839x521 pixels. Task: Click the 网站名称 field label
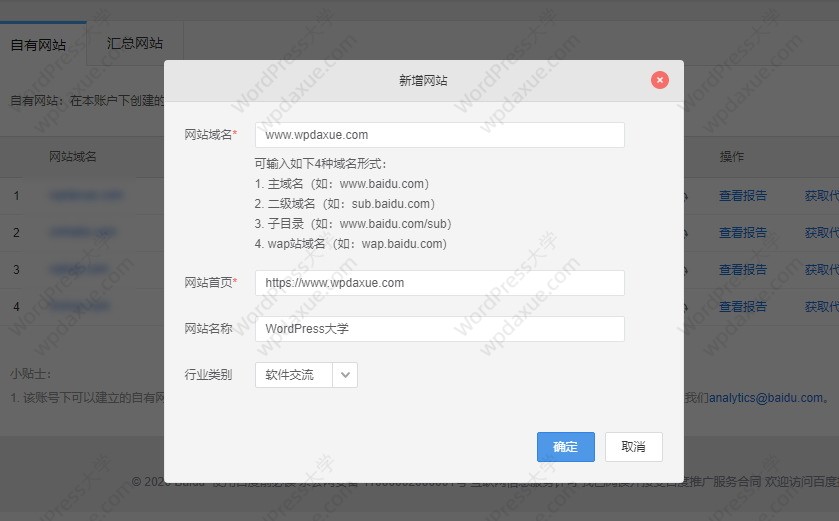pyautogui.click(x=208, y=329)
